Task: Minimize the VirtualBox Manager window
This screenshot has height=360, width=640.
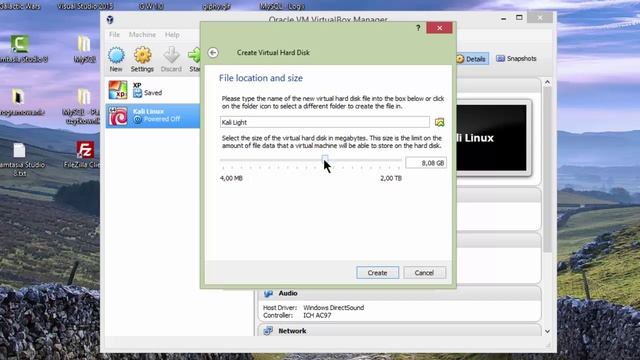Action: click(504, 18)
